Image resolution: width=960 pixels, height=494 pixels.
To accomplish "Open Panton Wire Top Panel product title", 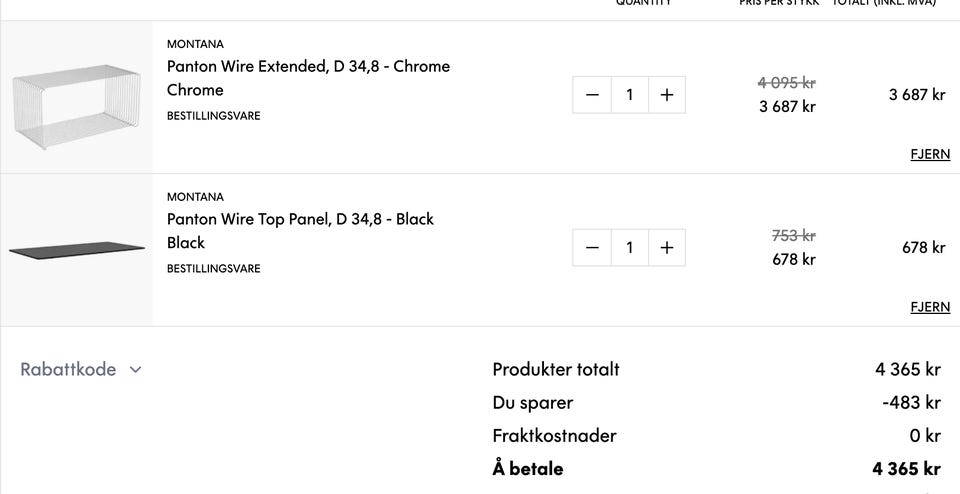I will [300, 219].
